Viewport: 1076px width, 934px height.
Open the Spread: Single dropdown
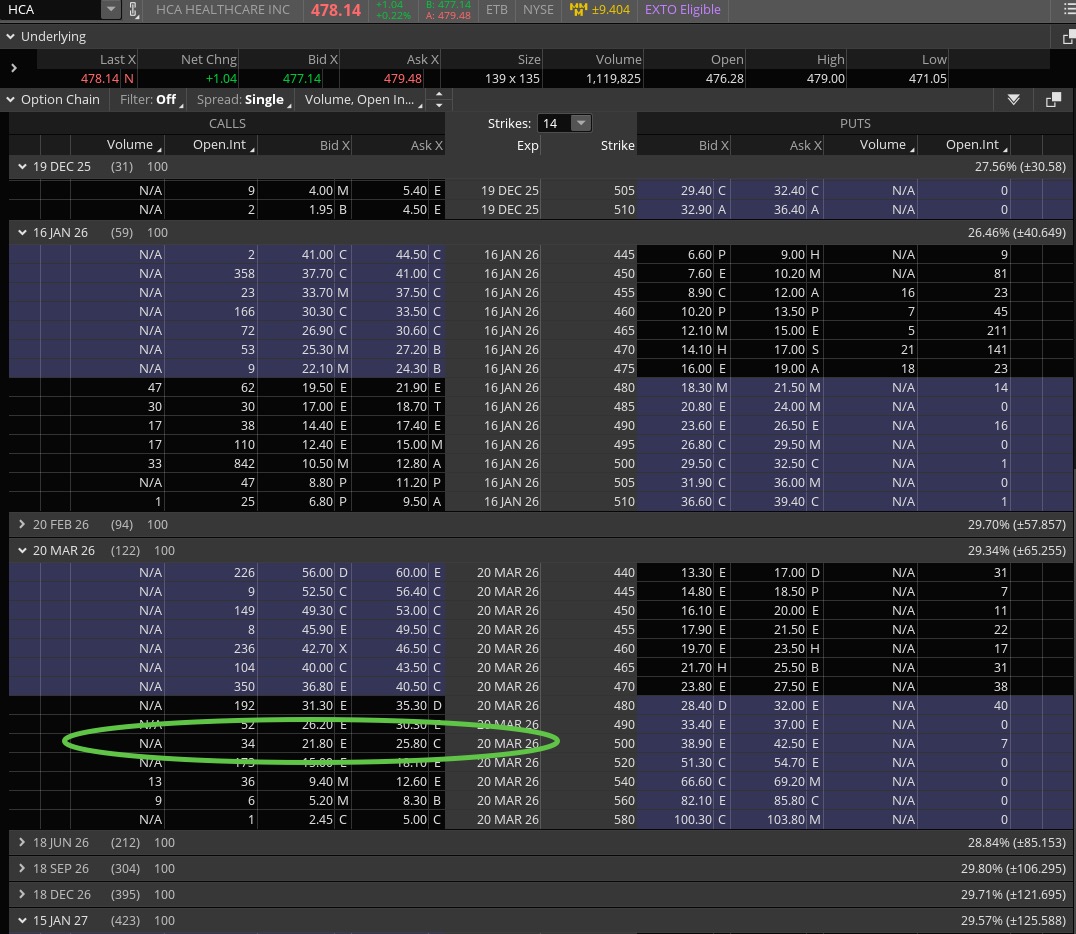click(x=241, y=100)
